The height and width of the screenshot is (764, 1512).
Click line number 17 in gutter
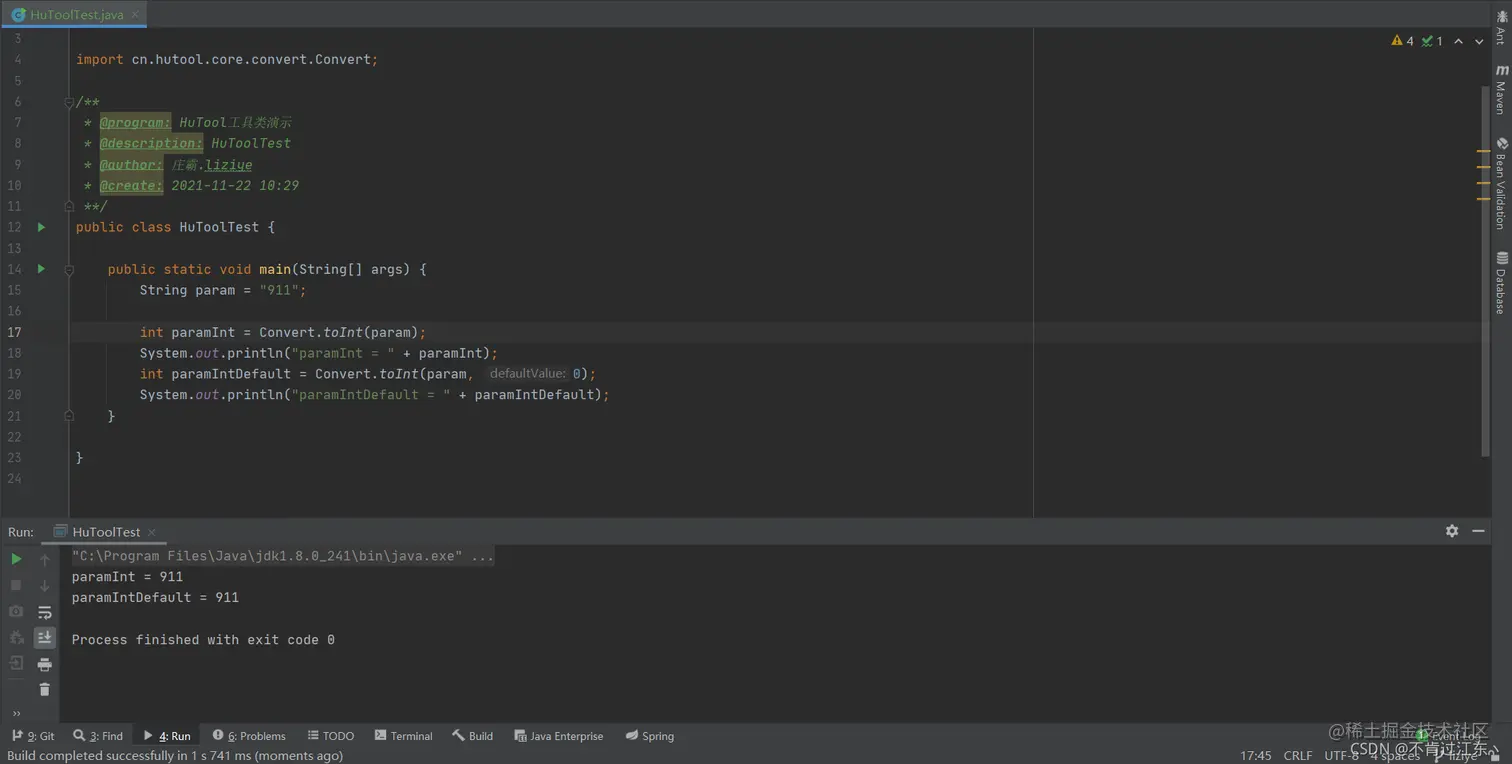pyautogui.click(x=14, y=332)
